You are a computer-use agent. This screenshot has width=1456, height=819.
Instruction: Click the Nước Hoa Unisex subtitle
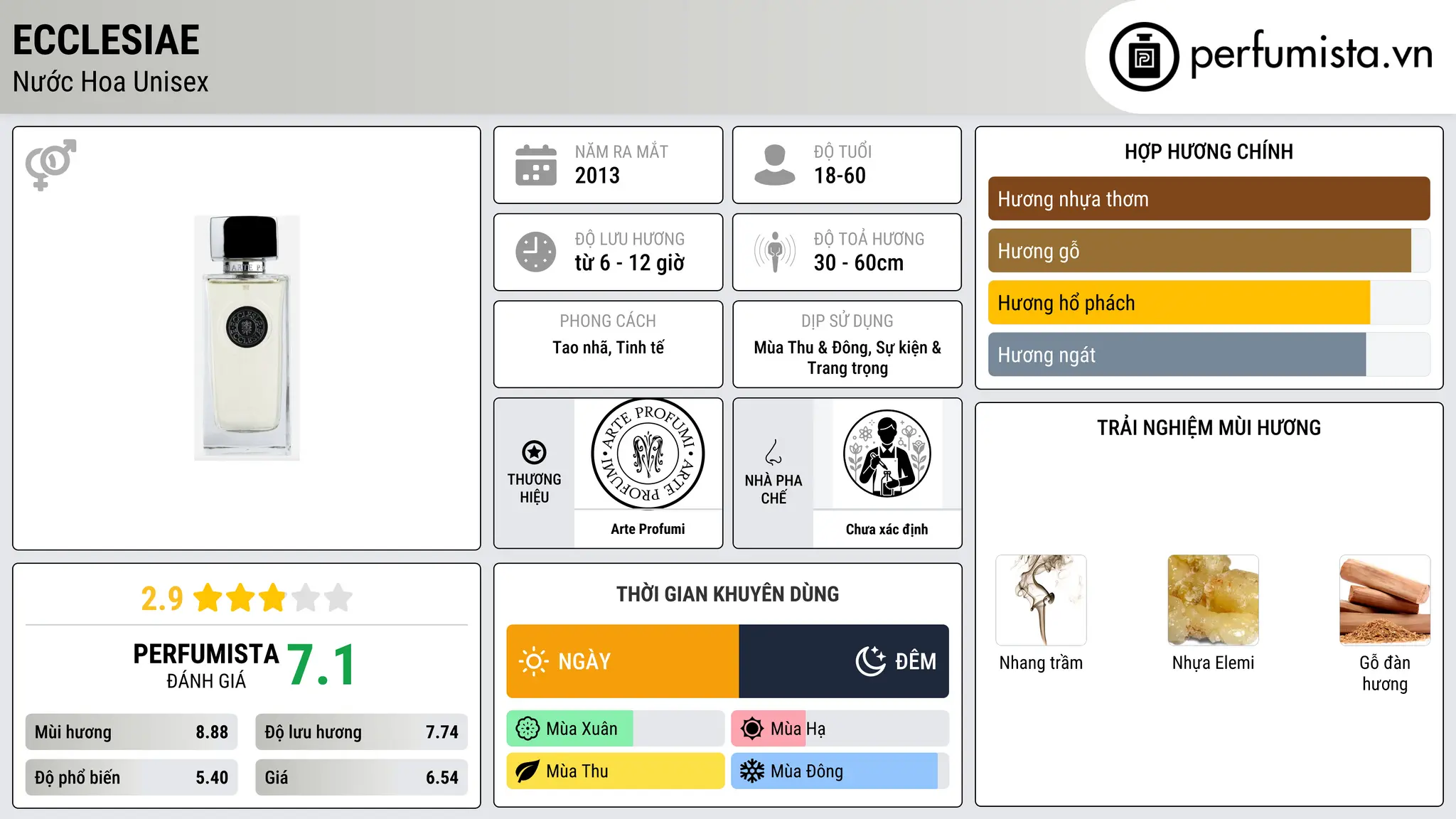[111, 82]
